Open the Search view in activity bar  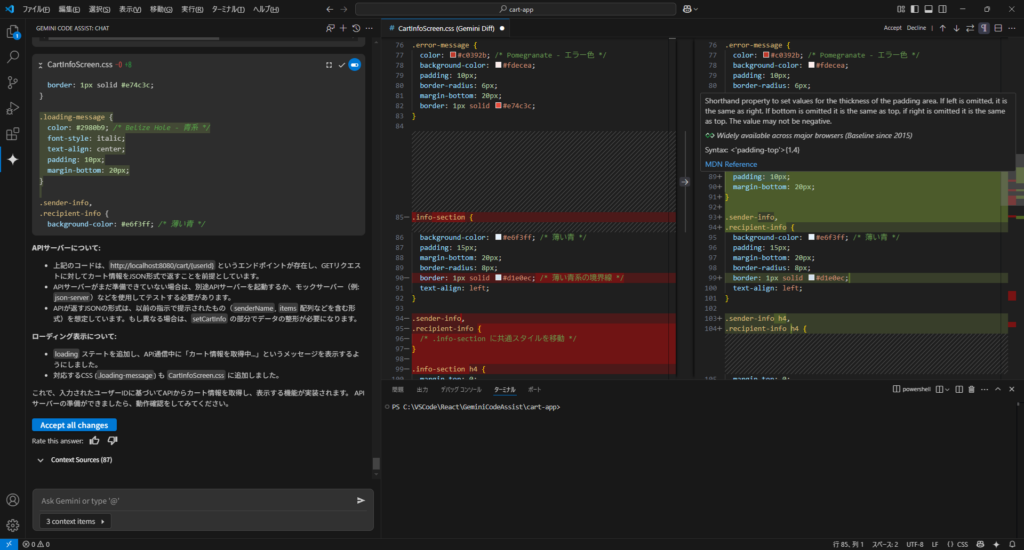(12, 57)
